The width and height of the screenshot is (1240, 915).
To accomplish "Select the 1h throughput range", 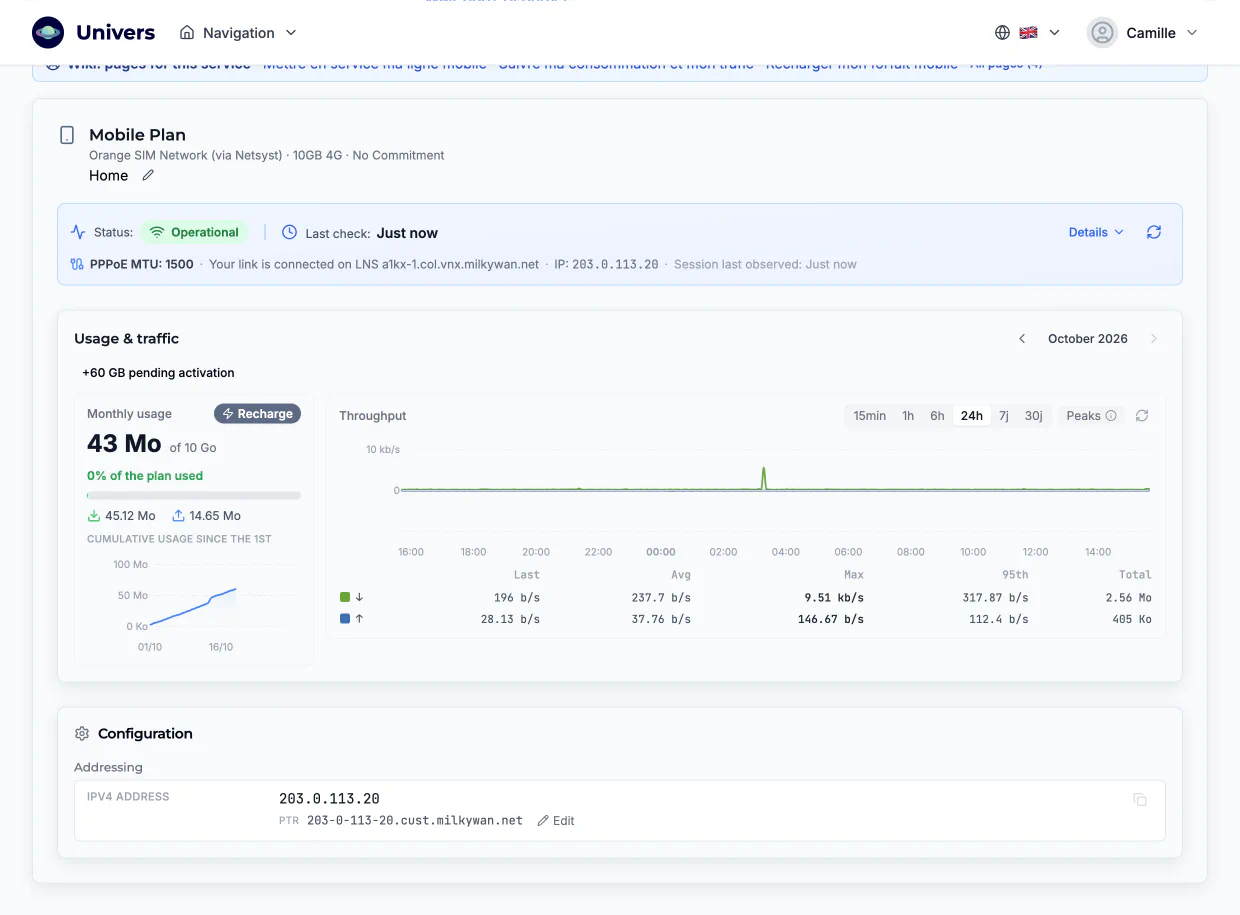I will (x=908, y=416).
